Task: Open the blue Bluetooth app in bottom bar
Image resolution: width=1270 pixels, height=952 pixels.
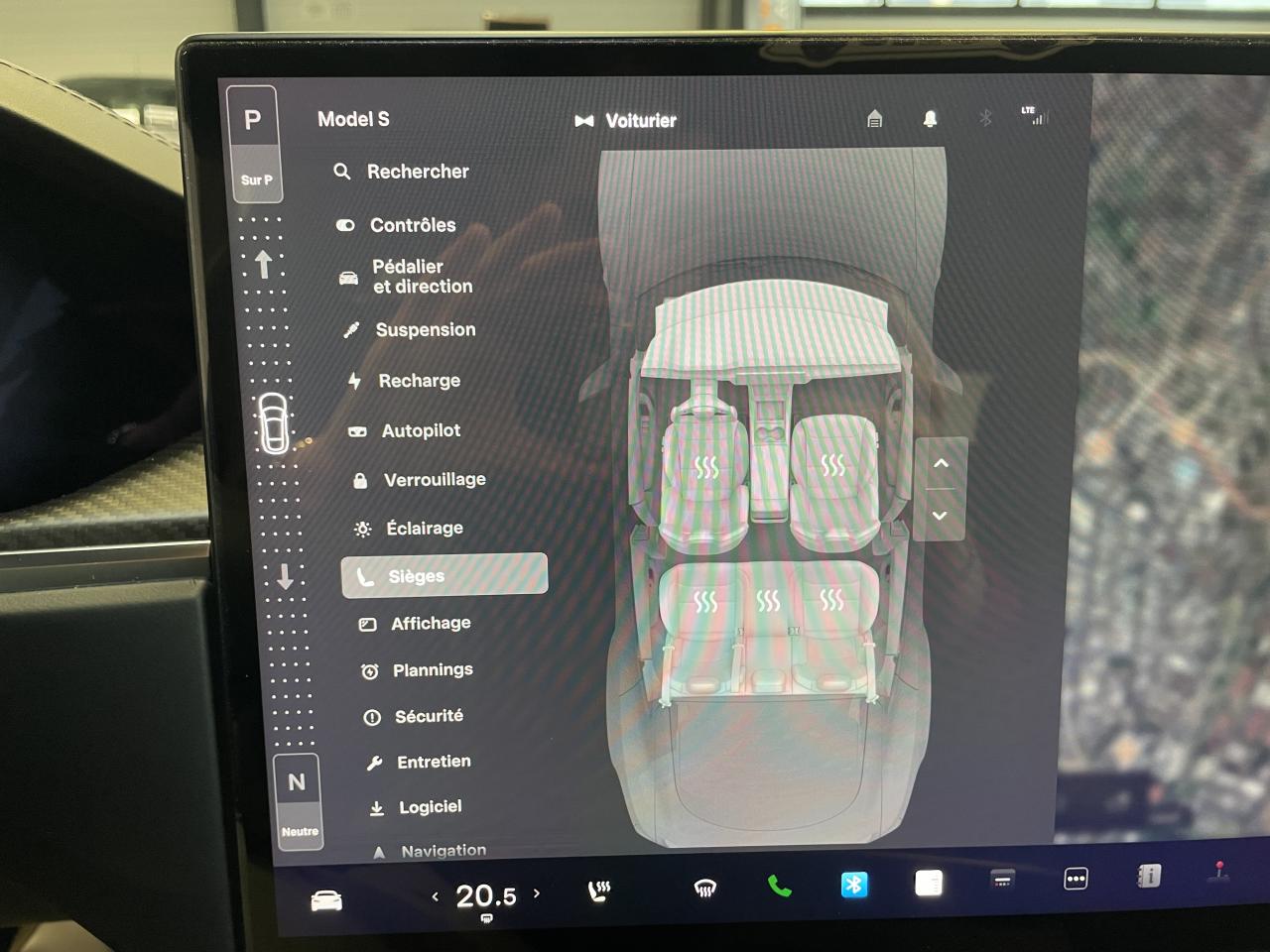Action: coord(853,884)
